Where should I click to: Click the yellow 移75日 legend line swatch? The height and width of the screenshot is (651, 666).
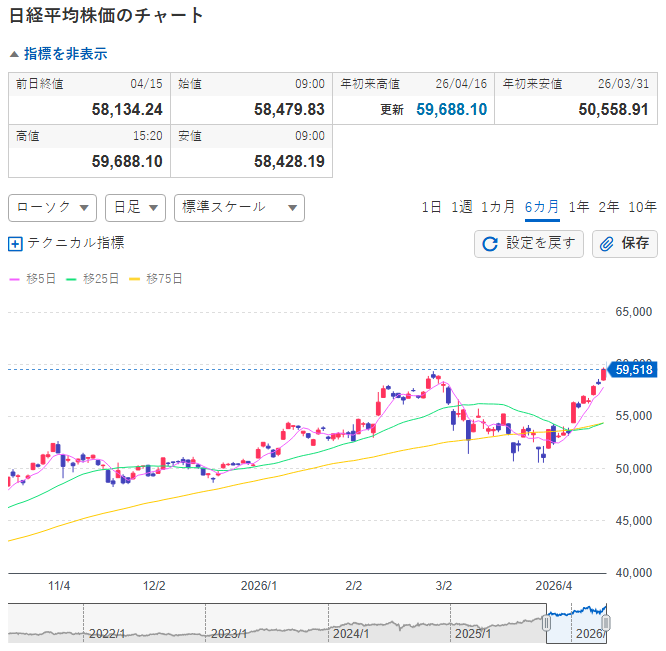[134, 279]
